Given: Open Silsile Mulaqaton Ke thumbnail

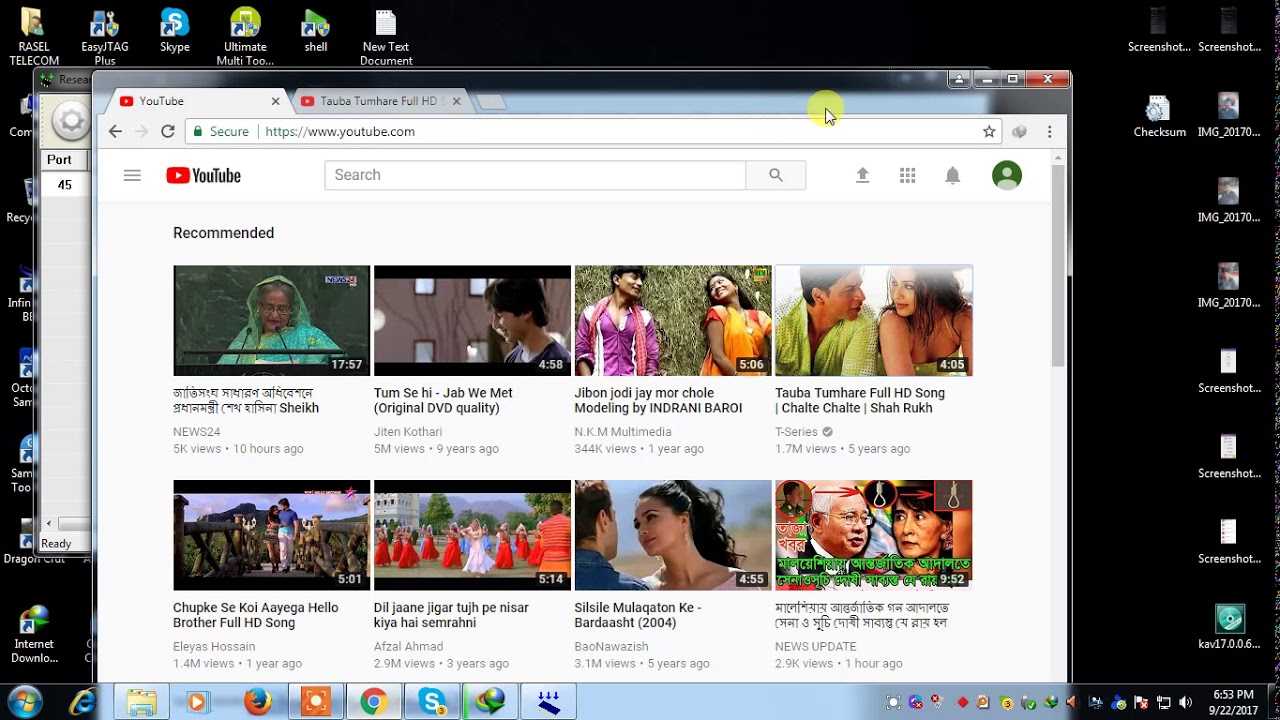Looking at the screenshot, I should coord(673,535).
